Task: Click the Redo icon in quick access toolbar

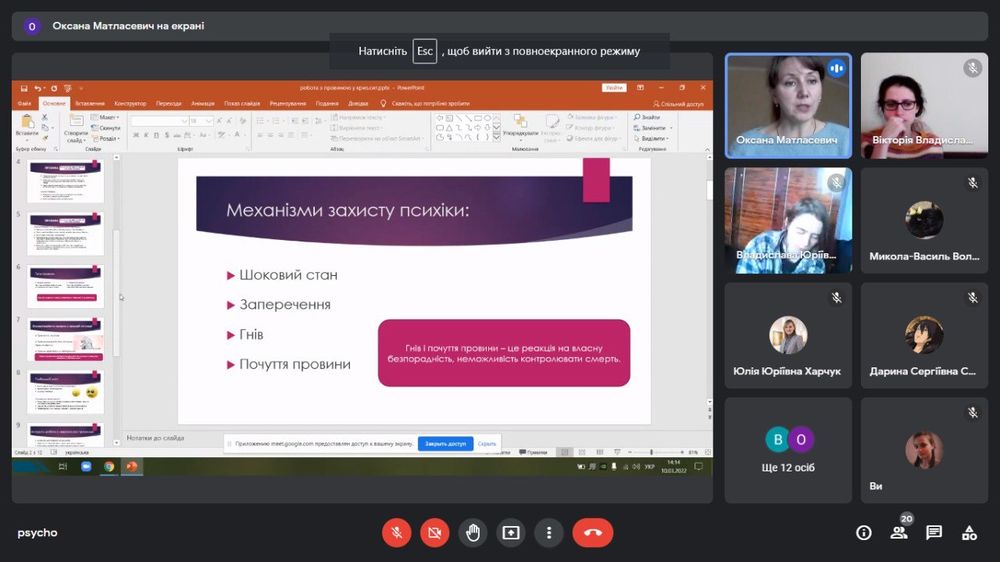Action: pos(54,88)
